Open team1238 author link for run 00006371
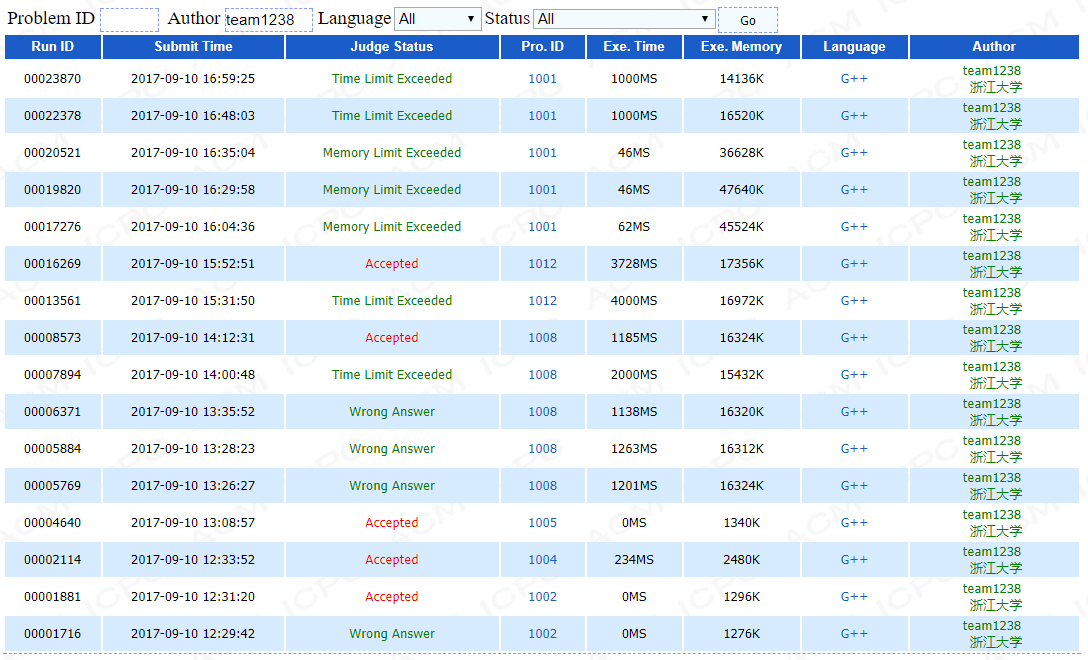1088x660 pixels. pos(991,404)
